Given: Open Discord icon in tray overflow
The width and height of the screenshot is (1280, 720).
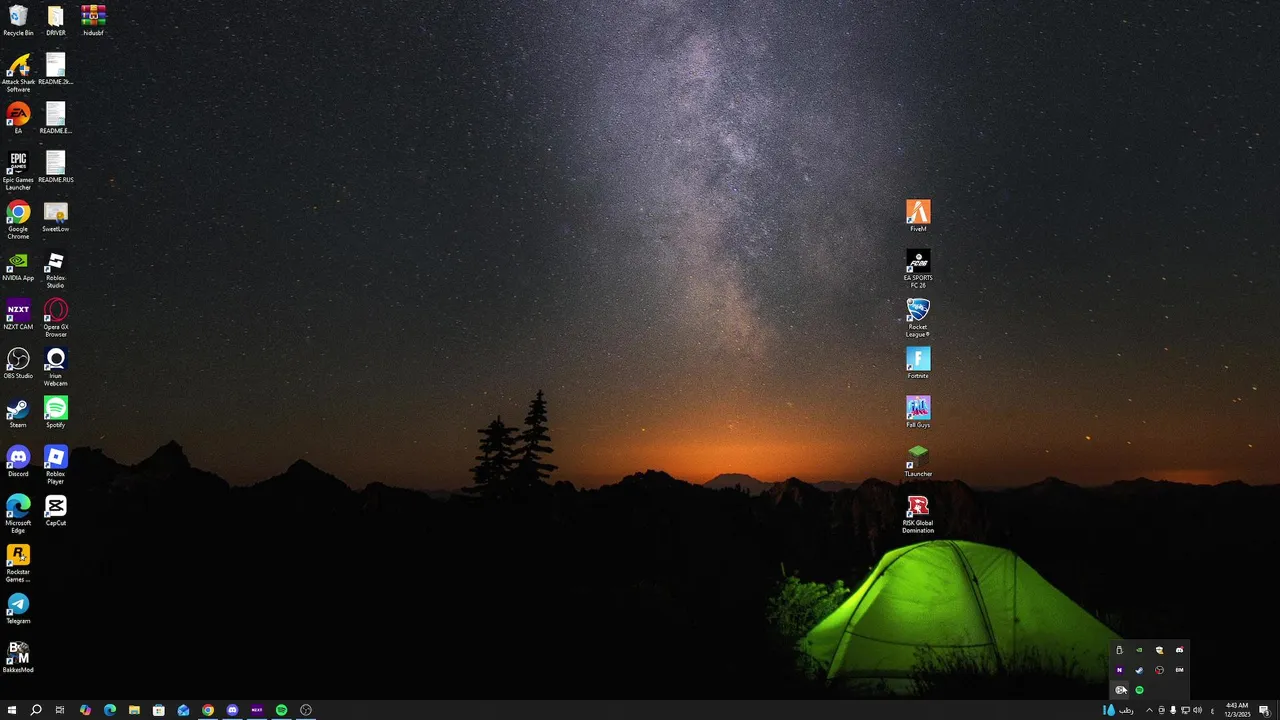Looking at the screenshot, I should 1179,650.
